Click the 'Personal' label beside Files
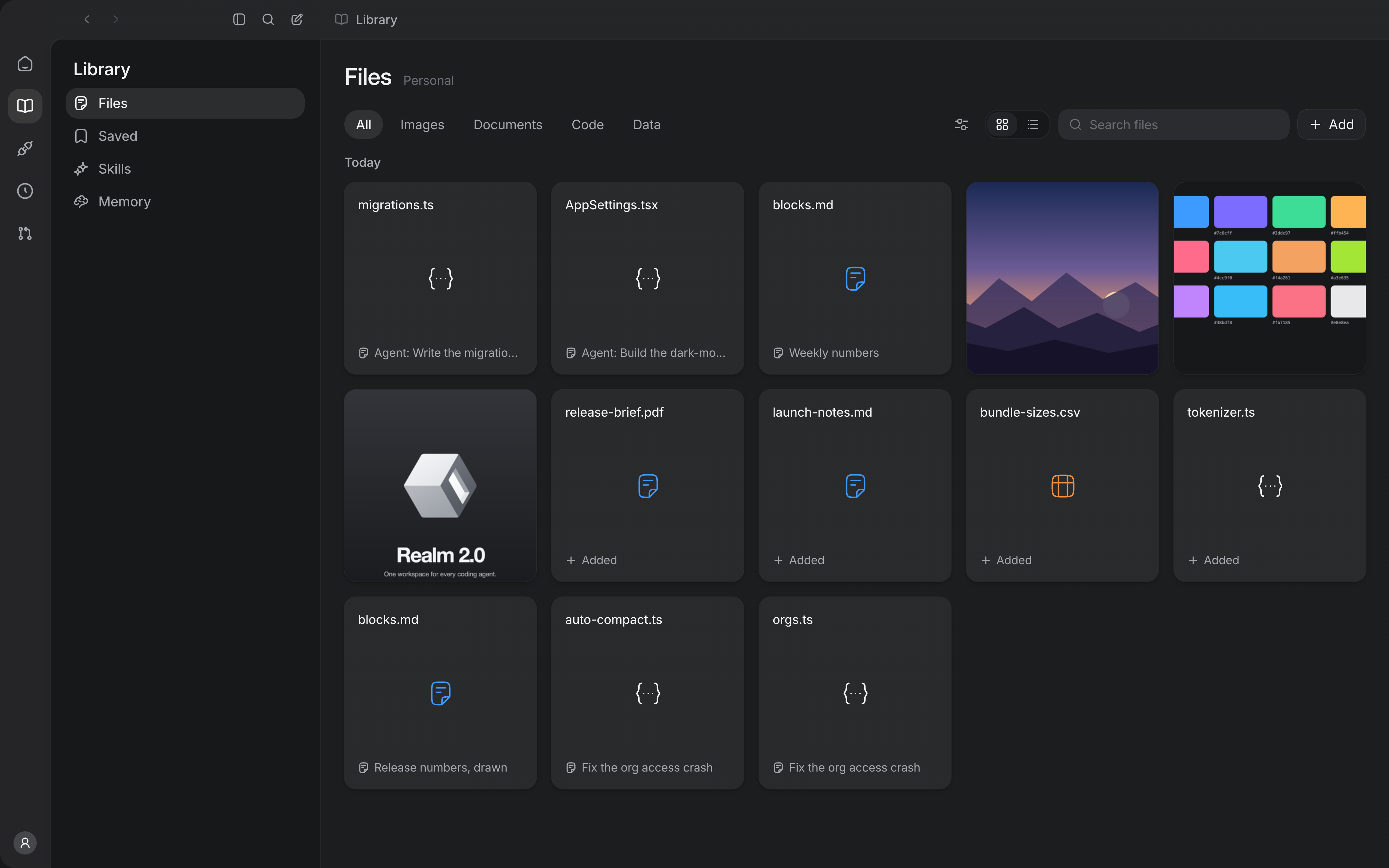This screenshot has width=1389, height=868. (x=428, y=80)
